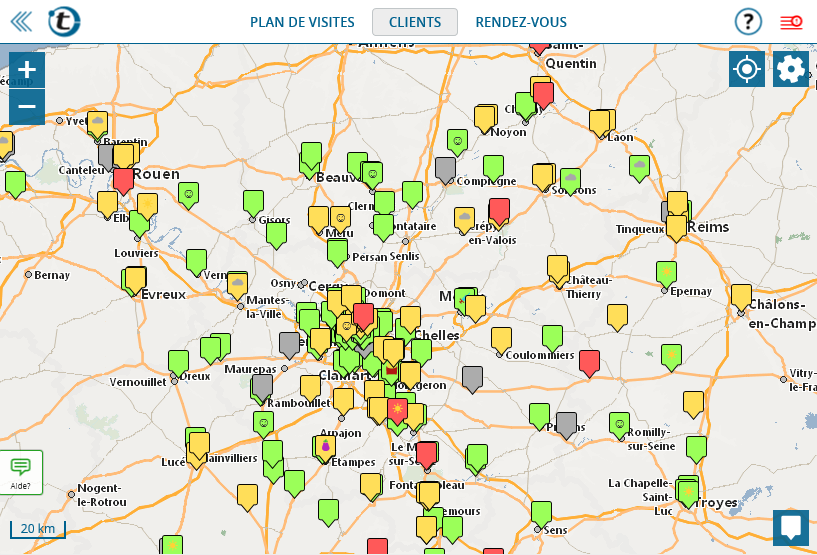817x555 pixels.
Task: Open the red menu notification icon
Action: [x=791, y=22]
